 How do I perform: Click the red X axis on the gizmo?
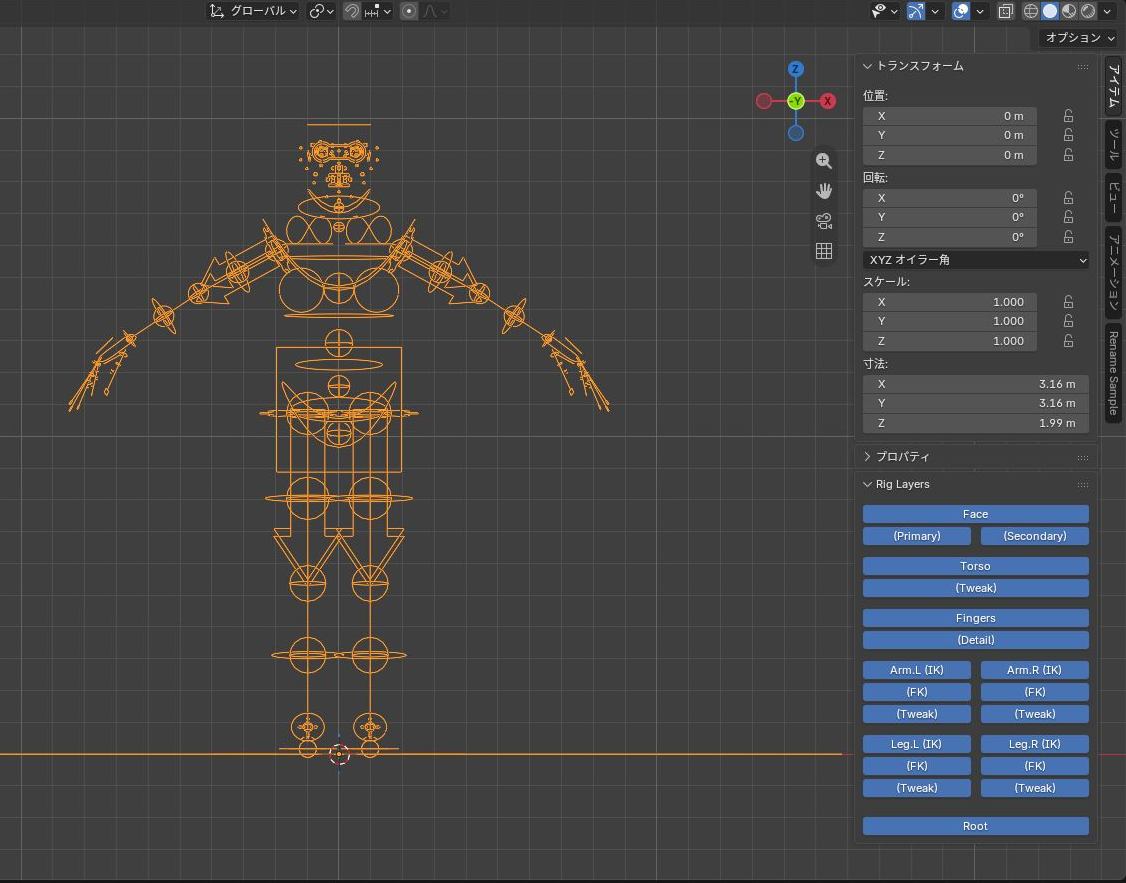828,101
